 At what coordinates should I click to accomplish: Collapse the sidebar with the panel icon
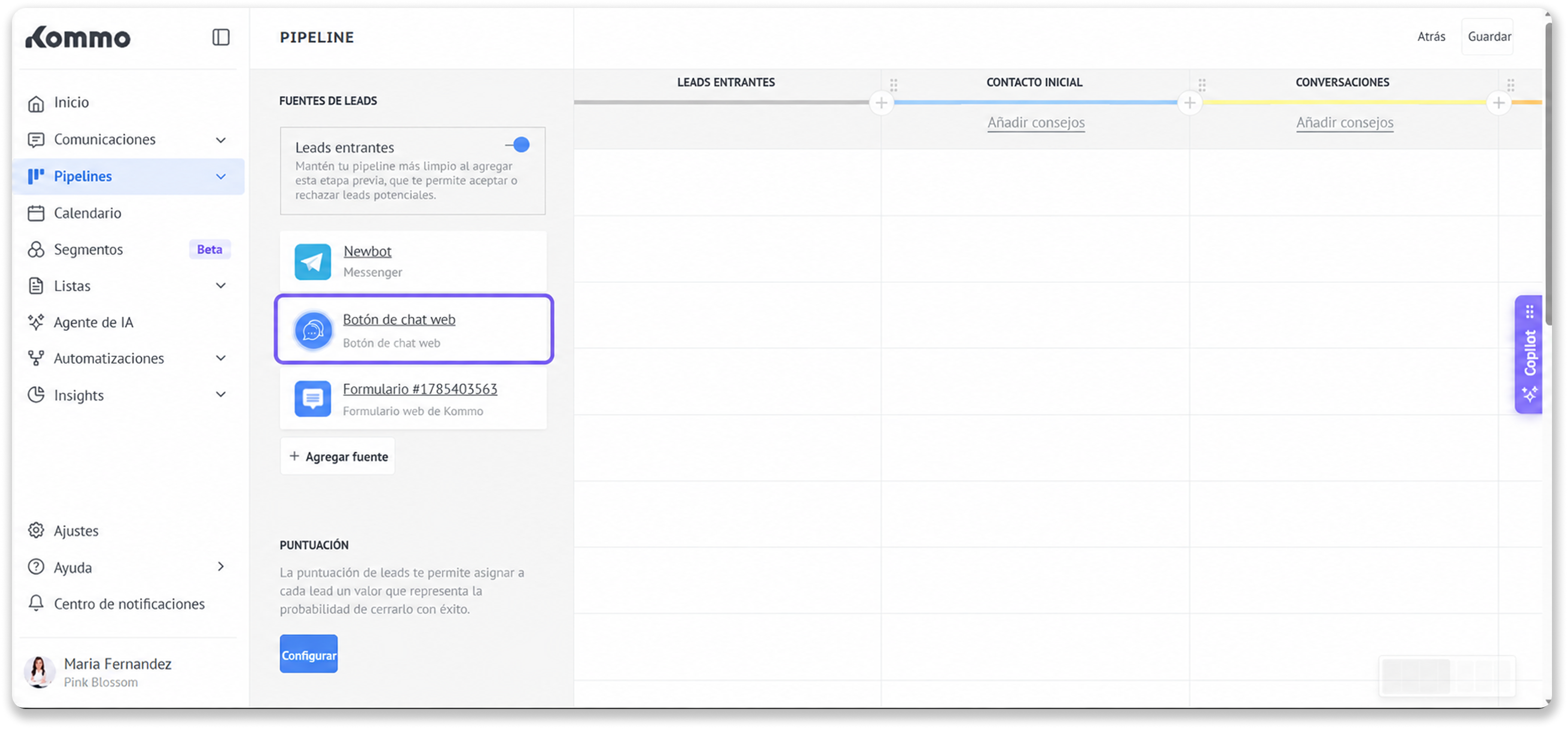(220, 37)
